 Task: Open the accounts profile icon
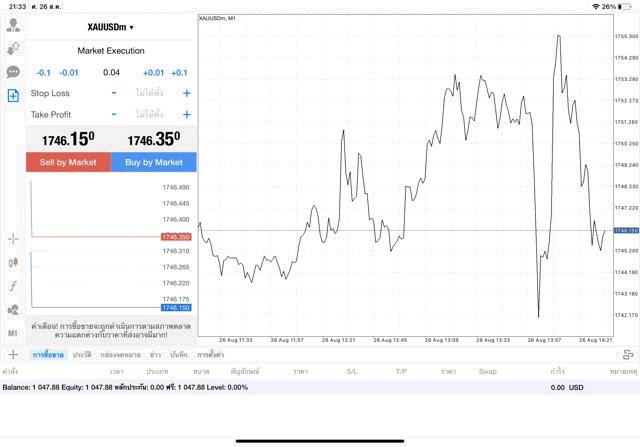[x=13, y=25]
